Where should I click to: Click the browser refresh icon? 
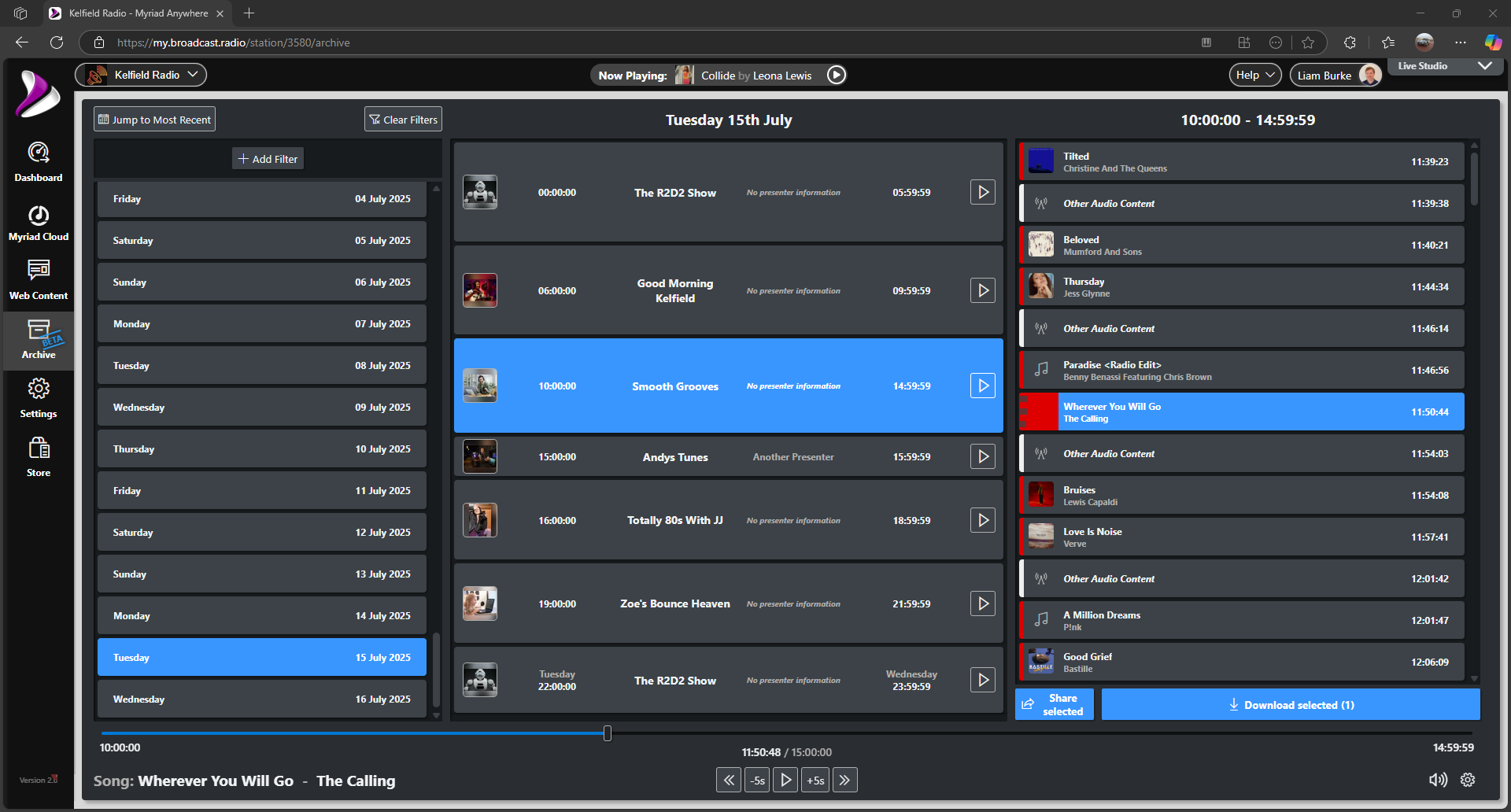(57, 42)
